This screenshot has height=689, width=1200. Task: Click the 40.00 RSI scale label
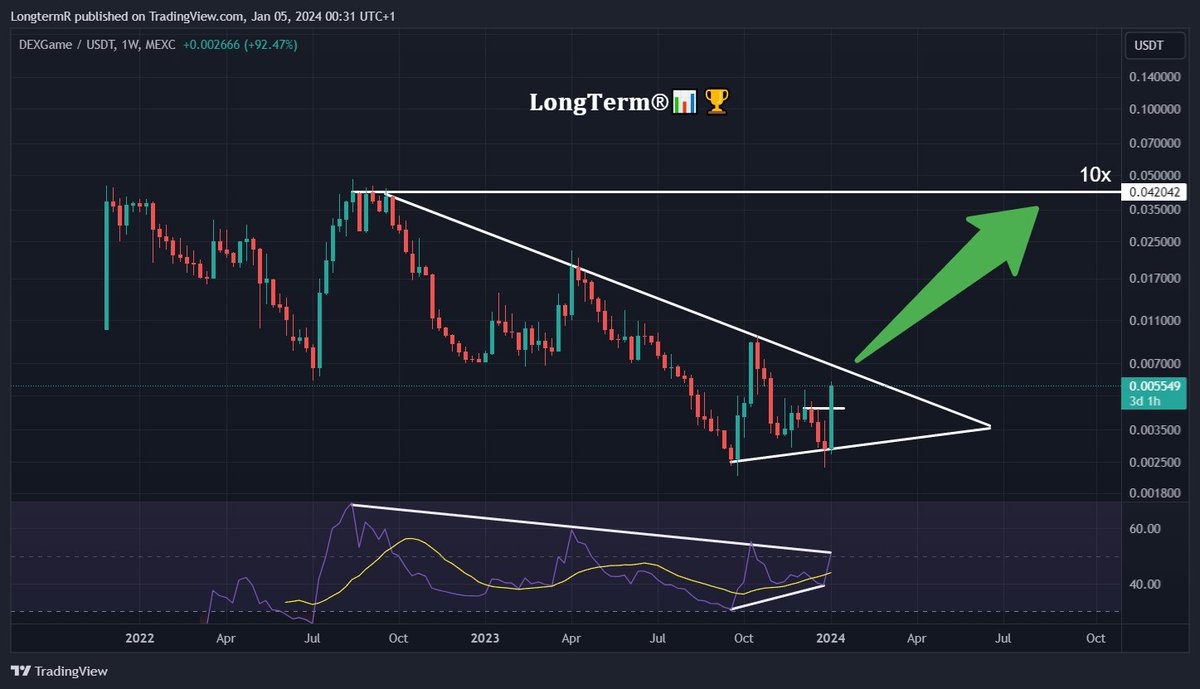pyautogui.click(x=1145, y=585)
